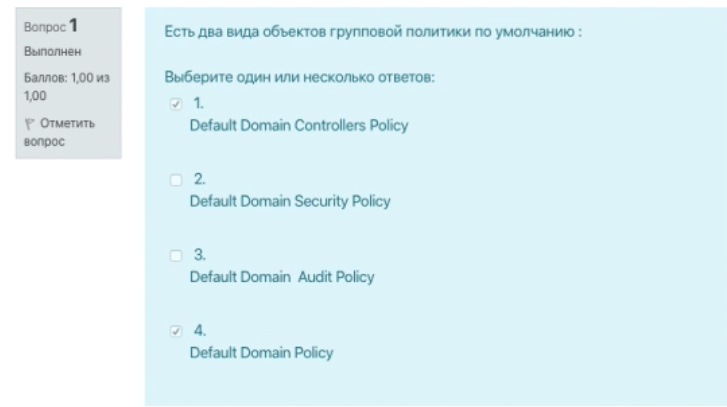Click the Выполнен status text

tap(52, 51)
